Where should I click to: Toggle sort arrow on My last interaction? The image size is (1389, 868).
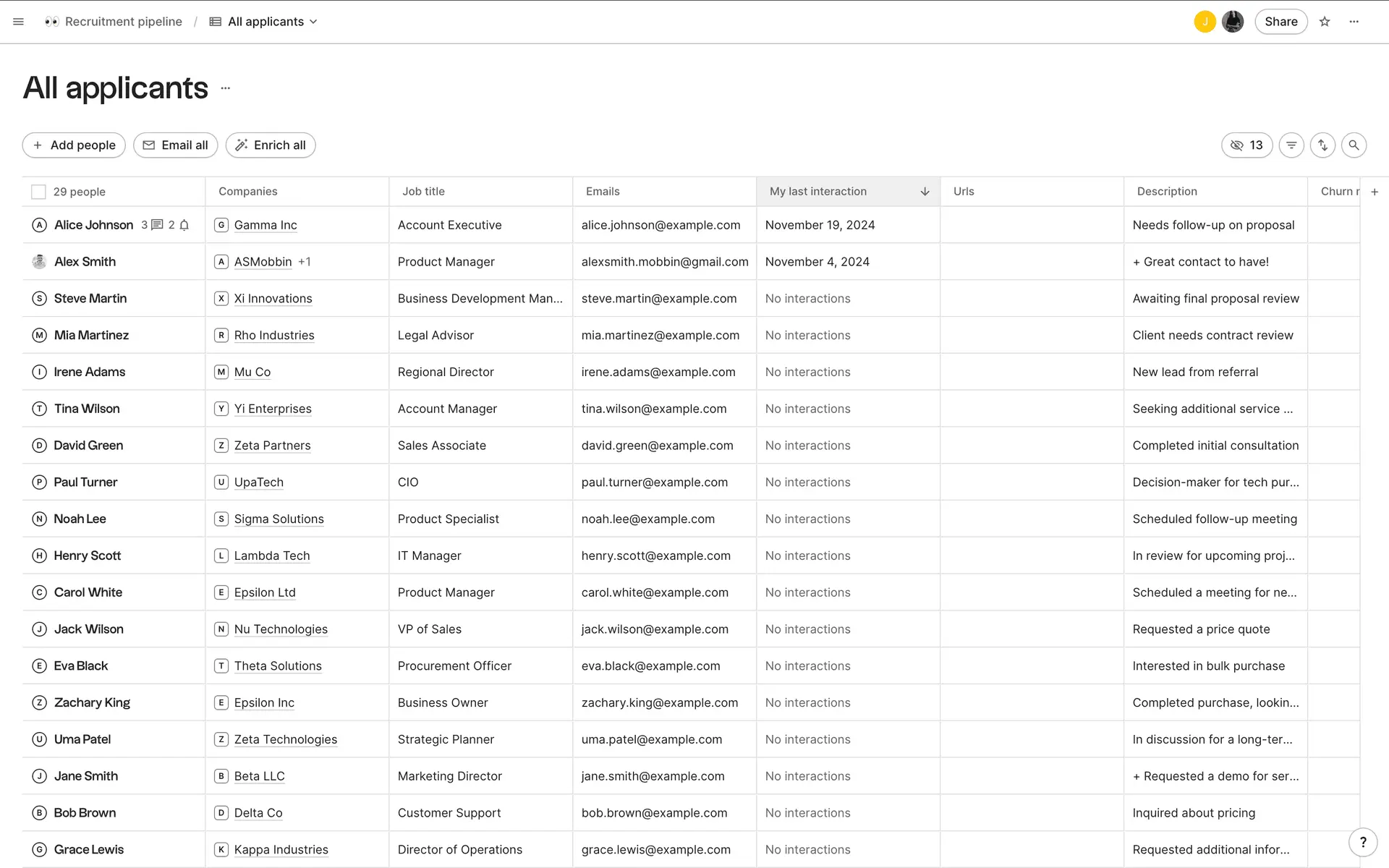point(925,192)
